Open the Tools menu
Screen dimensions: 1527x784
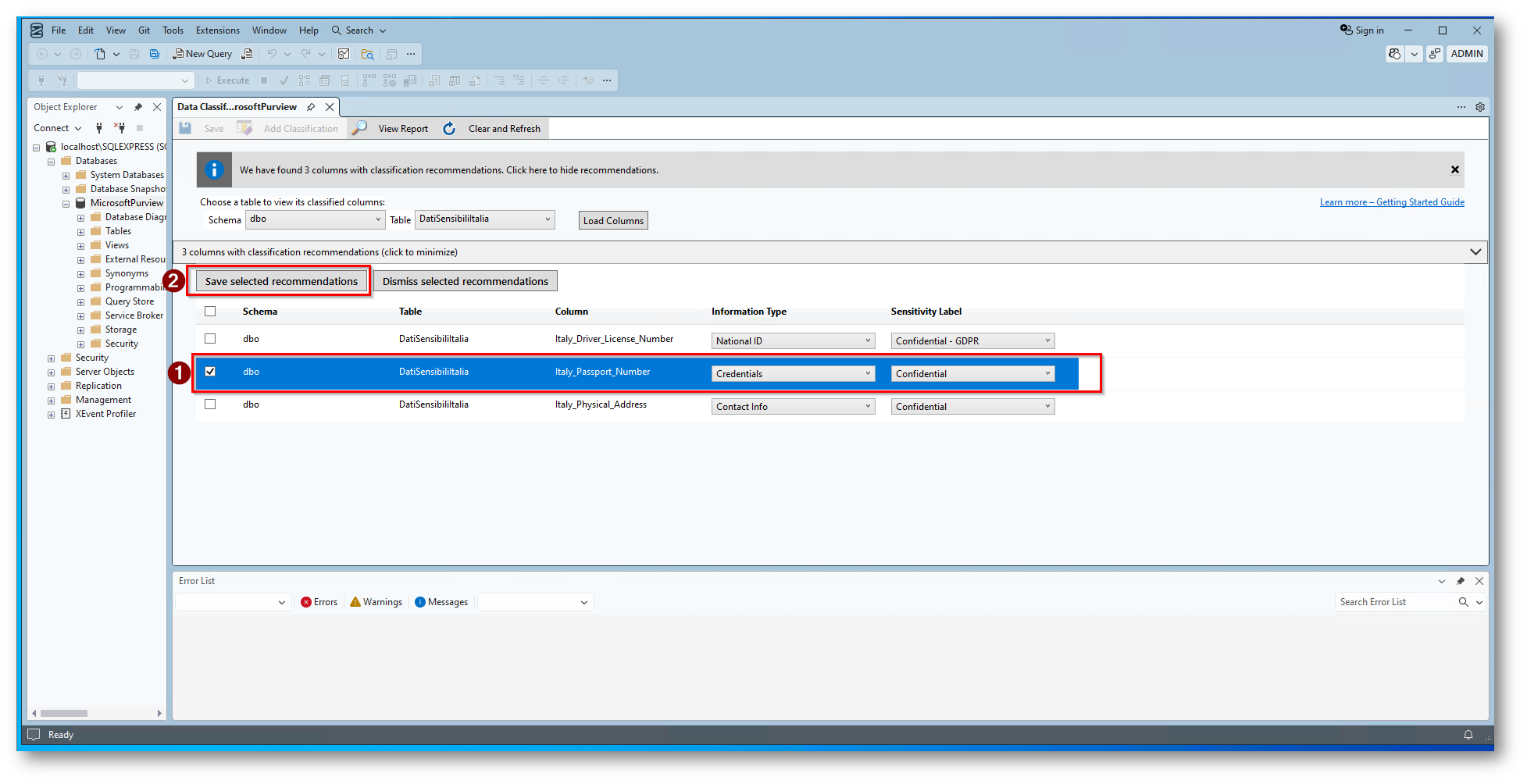tap(173, 30)
